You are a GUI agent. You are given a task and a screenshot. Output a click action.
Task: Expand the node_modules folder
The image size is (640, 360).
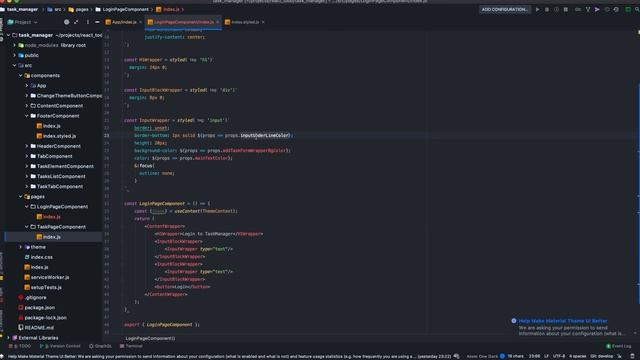[x=15, y=45]
